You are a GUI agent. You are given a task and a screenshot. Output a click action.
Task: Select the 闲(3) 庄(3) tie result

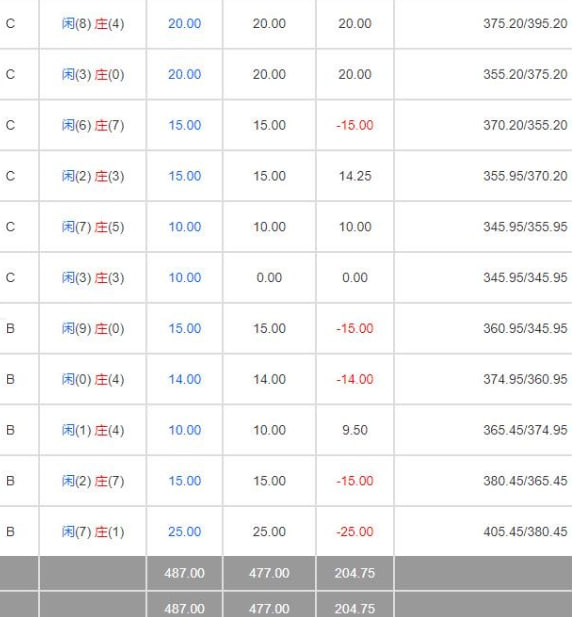coord(93,278)
